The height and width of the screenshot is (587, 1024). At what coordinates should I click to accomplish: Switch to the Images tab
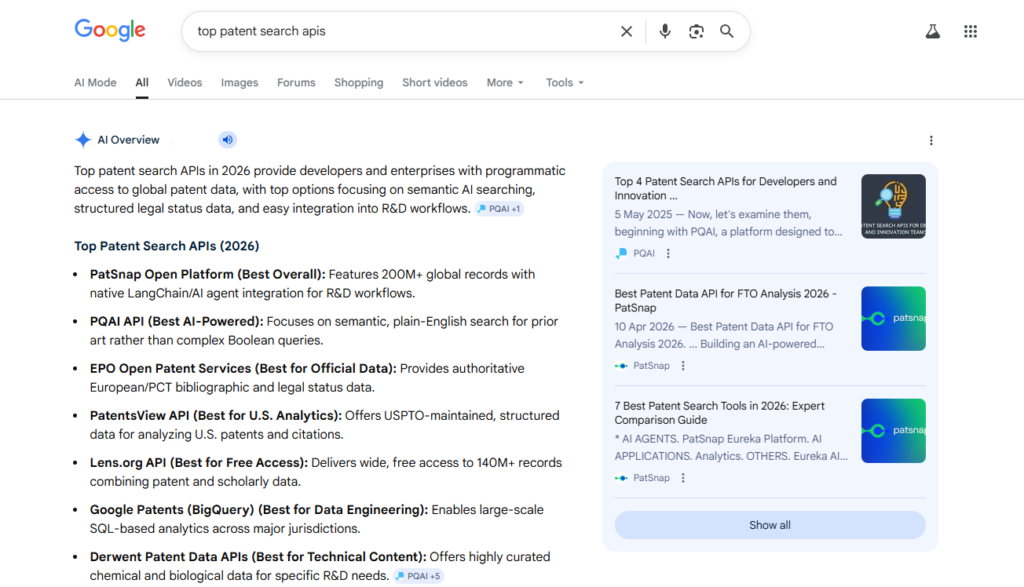[239, 83]
